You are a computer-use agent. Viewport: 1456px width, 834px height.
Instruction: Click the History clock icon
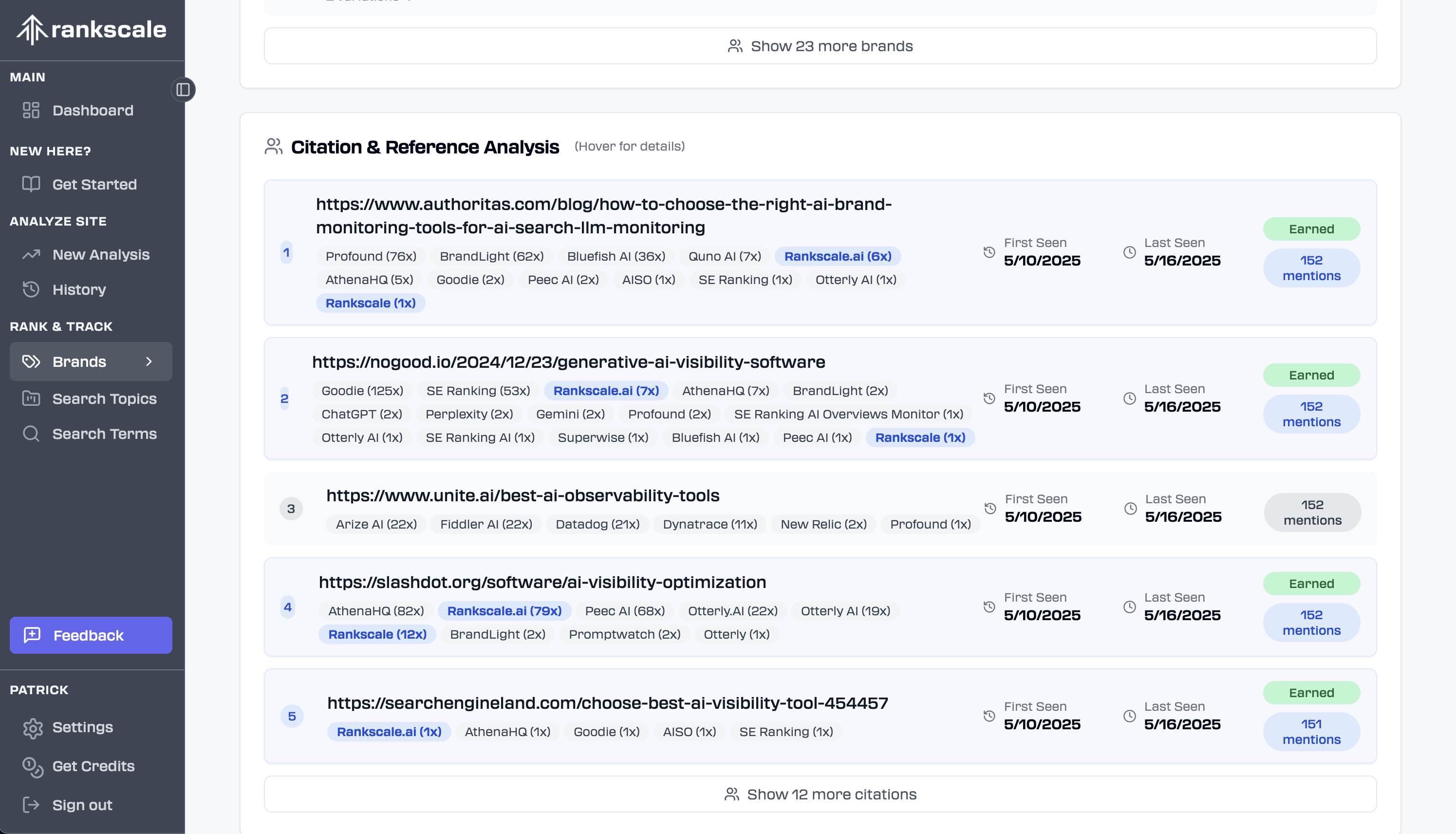(31, 289)
